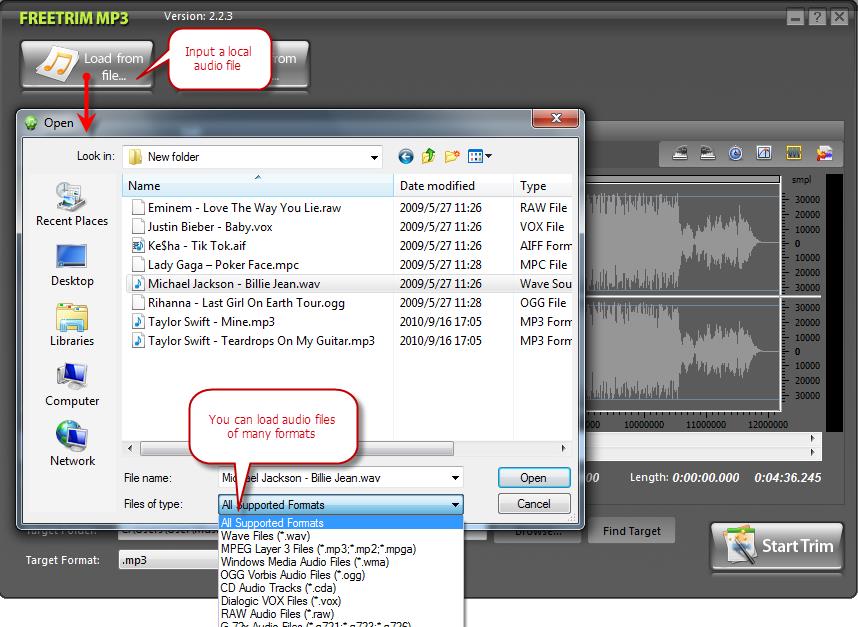Click the first scanner-like icon in waveform toolbar
The width and height of the screenshot is (858, 627).
point(679,153)
